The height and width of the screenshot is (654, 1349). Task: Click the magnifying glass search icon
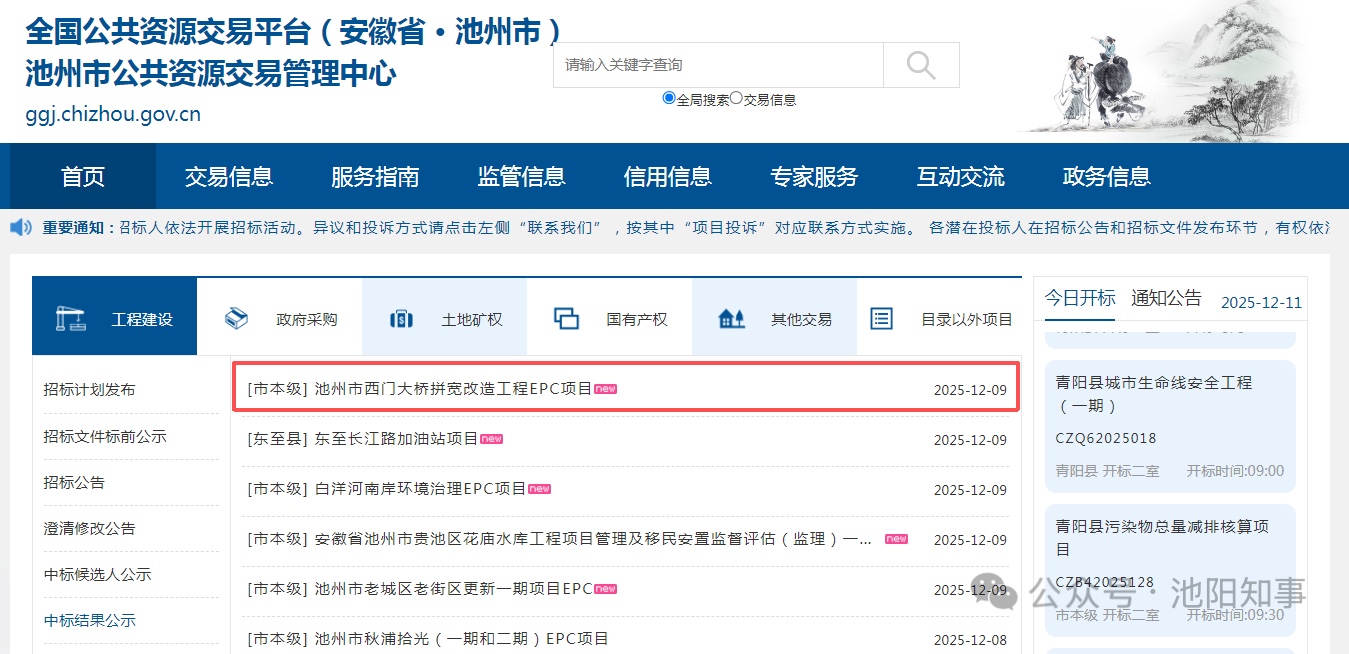920,65
